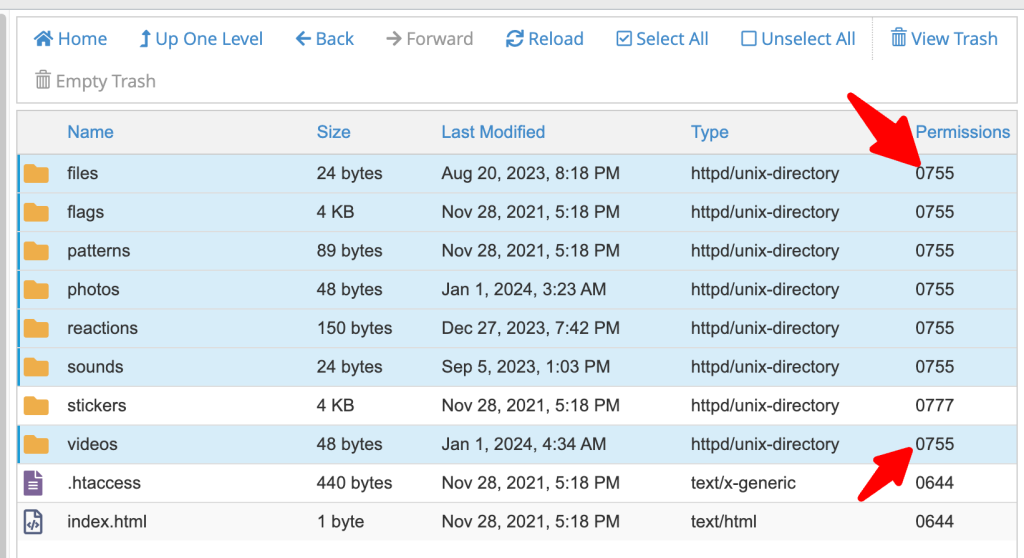Select the files folder name
The image size is (1024, 558).
(x=82, y=173)
